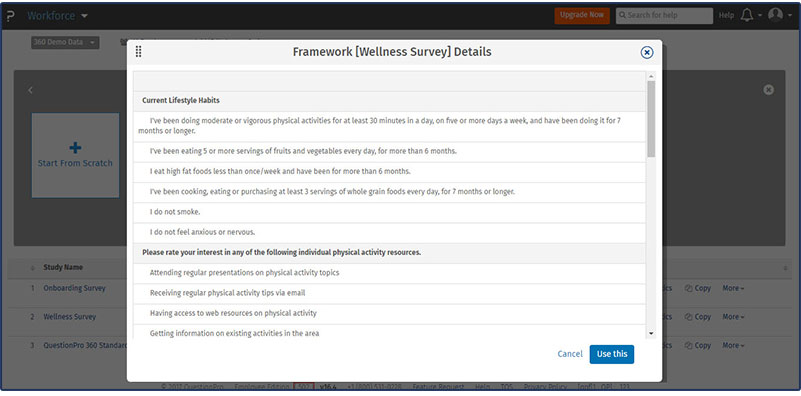The width and height of the screenshot is (801, 396).
Task: Click the back chevron in template panel
Action: (x=30, y=90)
